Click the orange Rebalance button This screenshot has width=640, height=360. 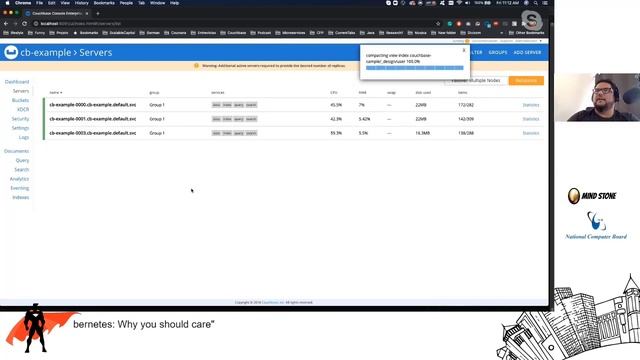(526, 80)
